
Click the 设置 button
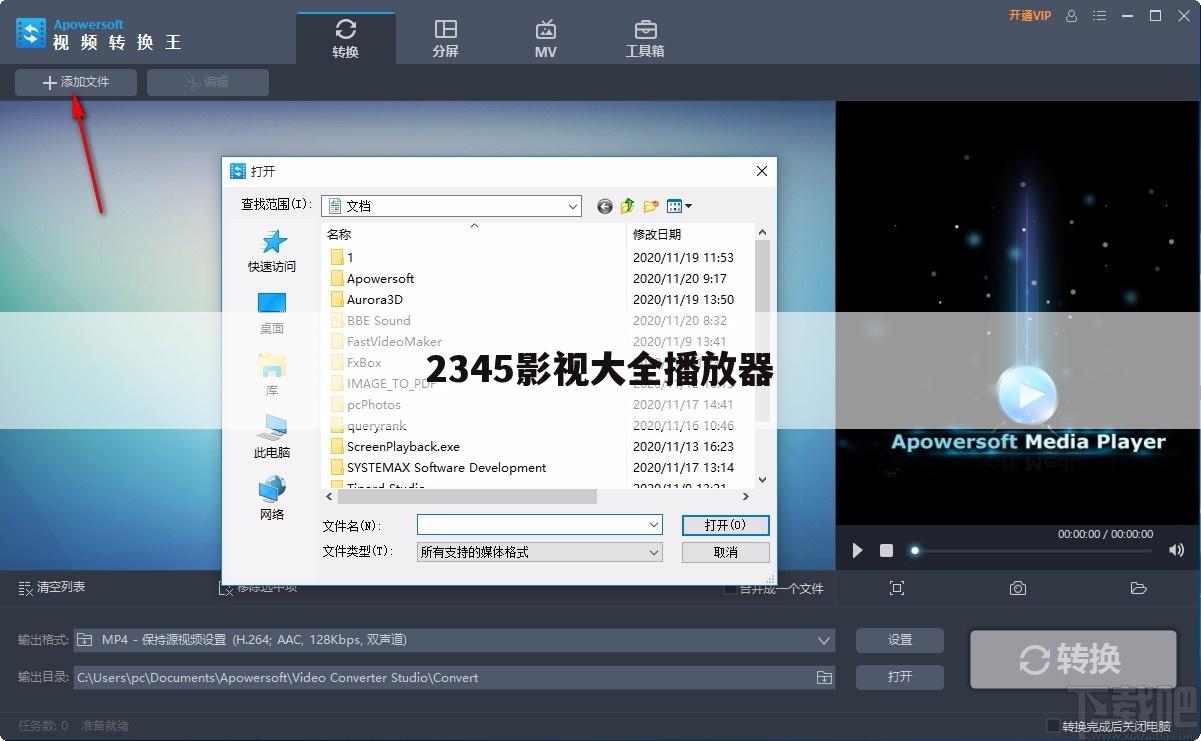tap(900, 640)
